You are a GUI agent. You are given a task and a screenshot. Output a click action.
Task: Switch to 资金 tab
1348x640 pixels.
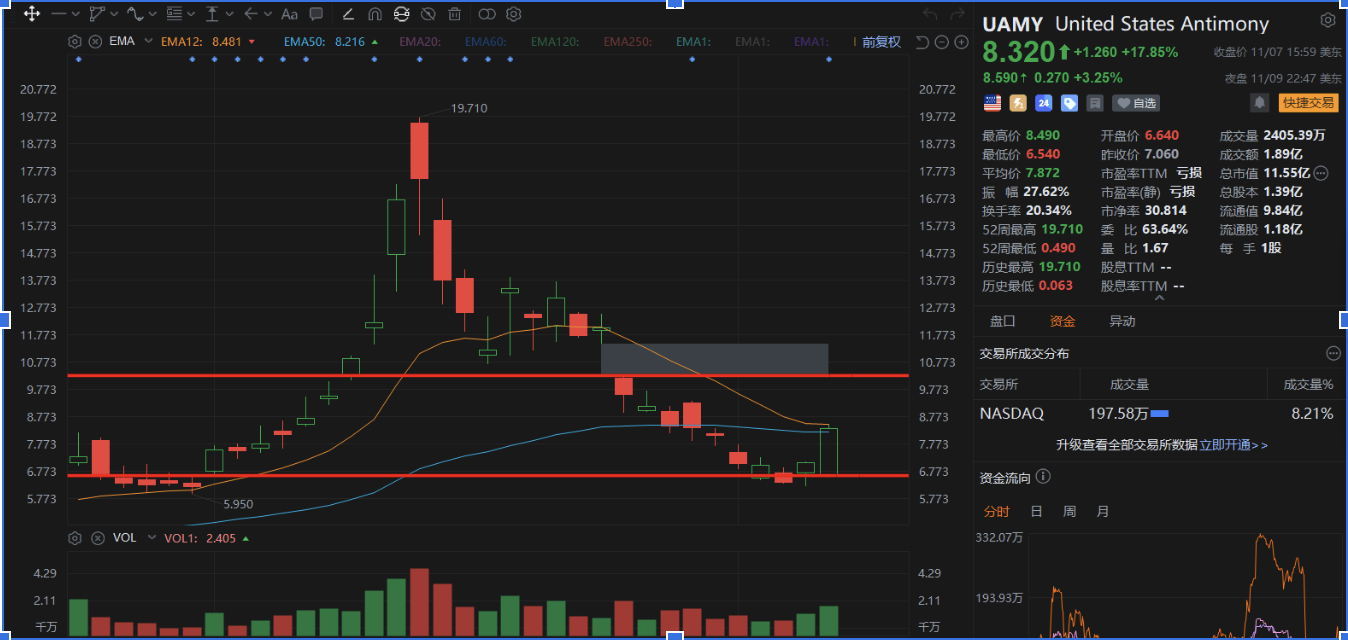[x=1062, y=321]
